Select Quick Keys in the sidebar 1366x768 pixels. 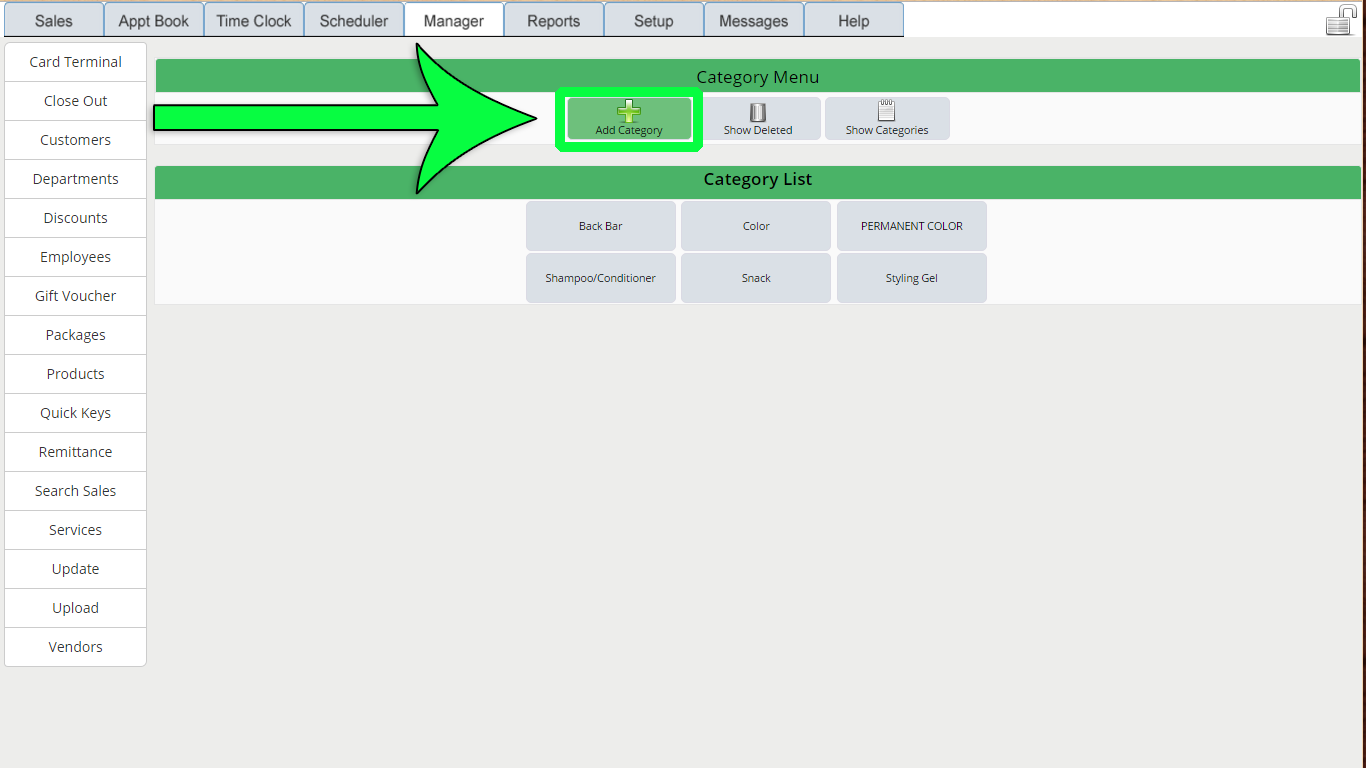pos(76,413)
